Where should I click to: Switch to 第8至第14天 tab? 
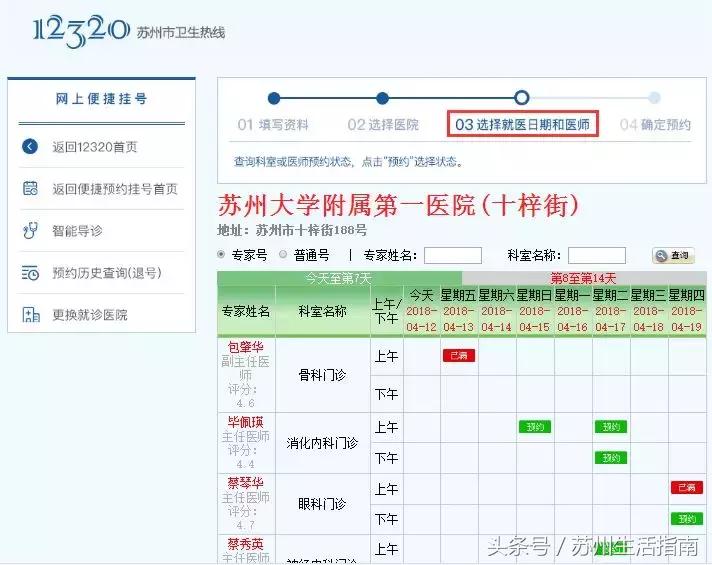[583, 278]
